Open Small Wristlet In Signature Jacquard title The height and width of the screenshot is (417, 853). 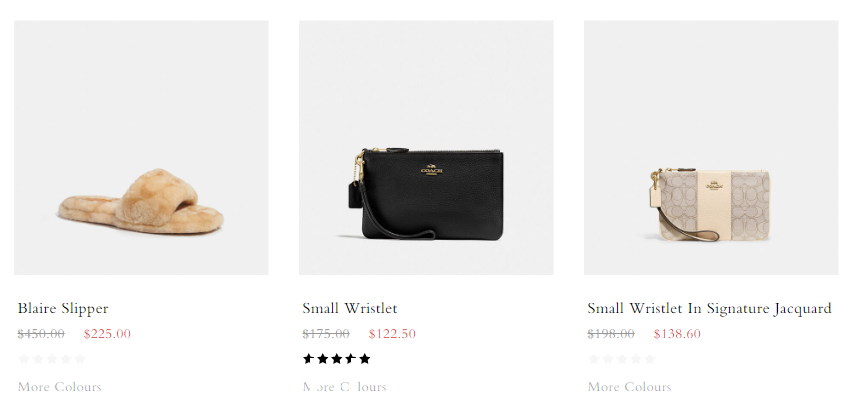(709, 308)
